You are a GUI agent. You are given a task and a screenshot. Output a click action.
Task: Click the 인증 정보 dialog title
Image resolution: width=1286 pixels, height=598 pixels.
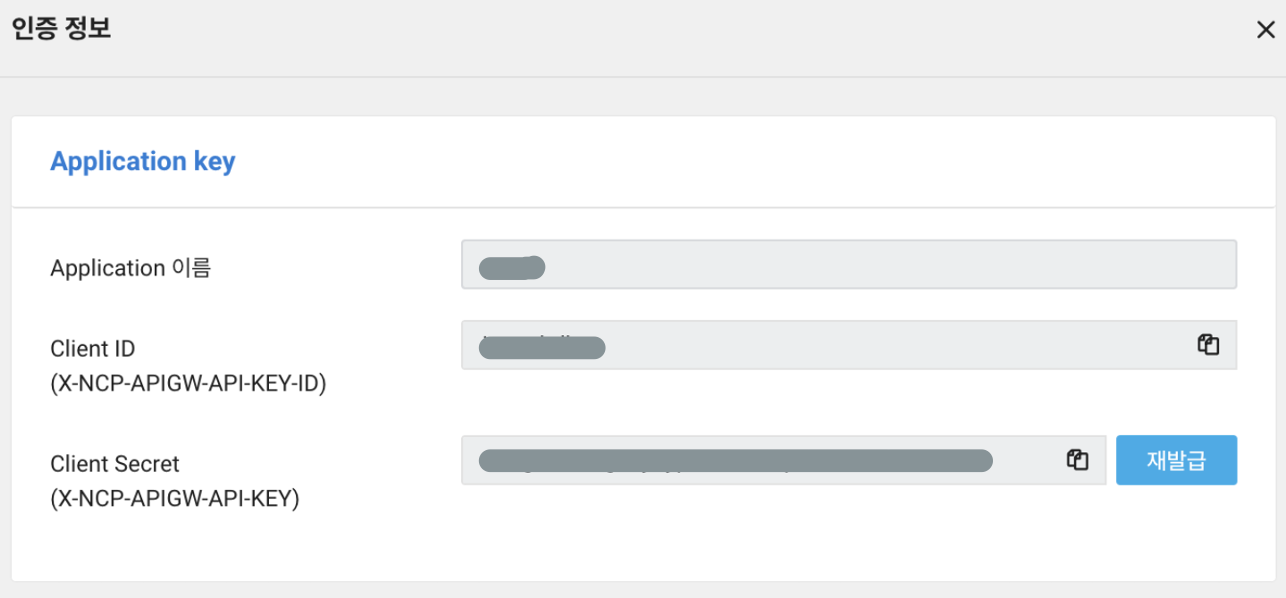click(60, 28)
